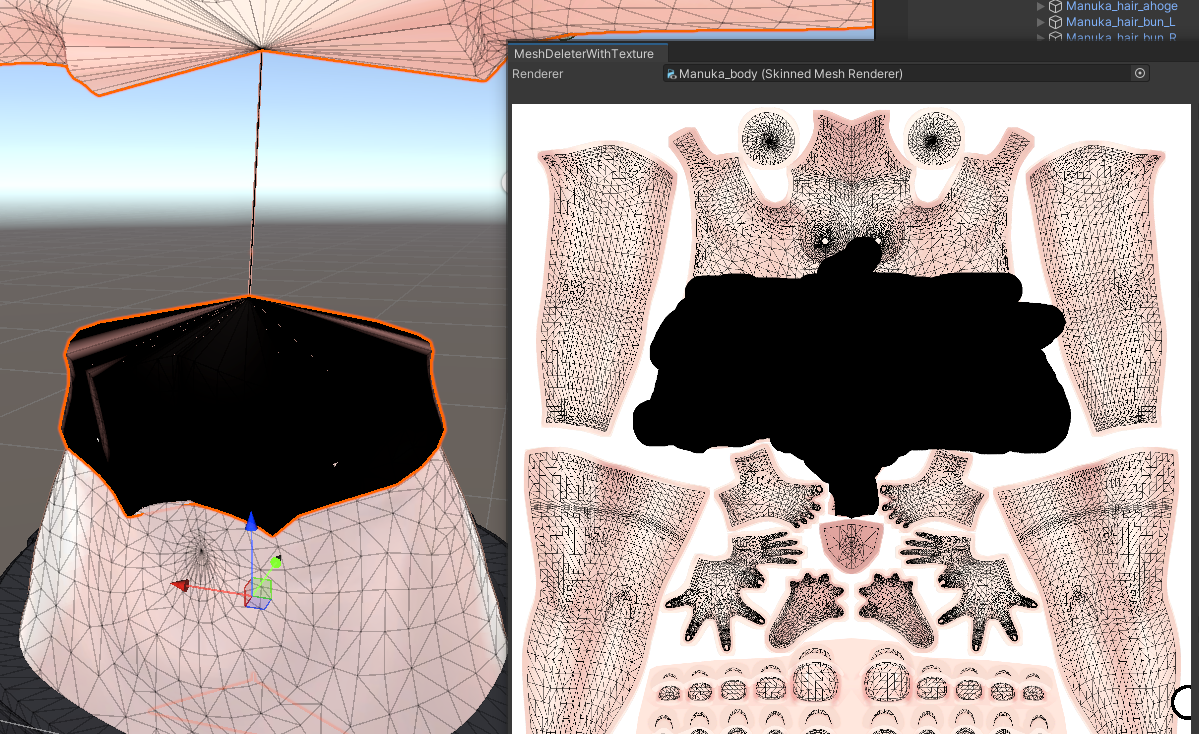The width and height of the screenshot is (1199, 734).
Task: Select the MeshDeleterWithTexture tab
Action: [x=583, y=53]
